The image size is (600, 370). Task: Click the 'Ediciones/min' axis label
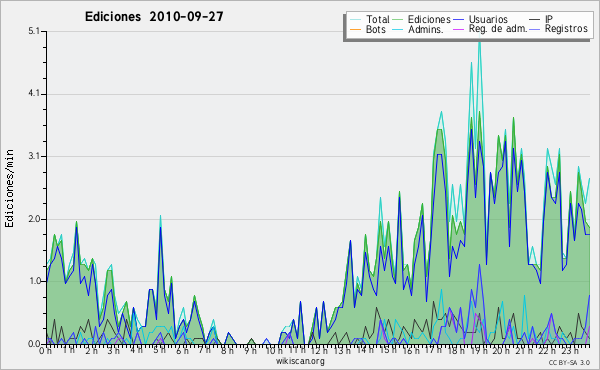(9, 188)
